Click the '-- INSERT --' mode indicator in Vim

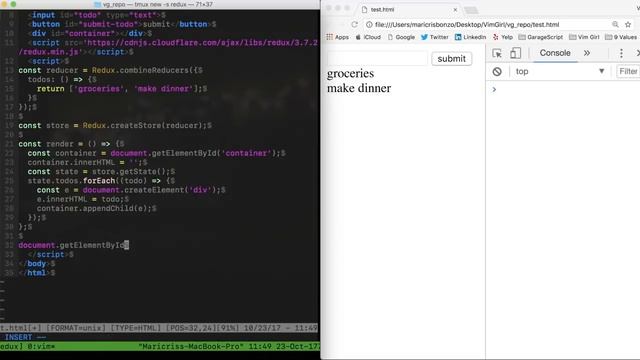tap(23, 338)
